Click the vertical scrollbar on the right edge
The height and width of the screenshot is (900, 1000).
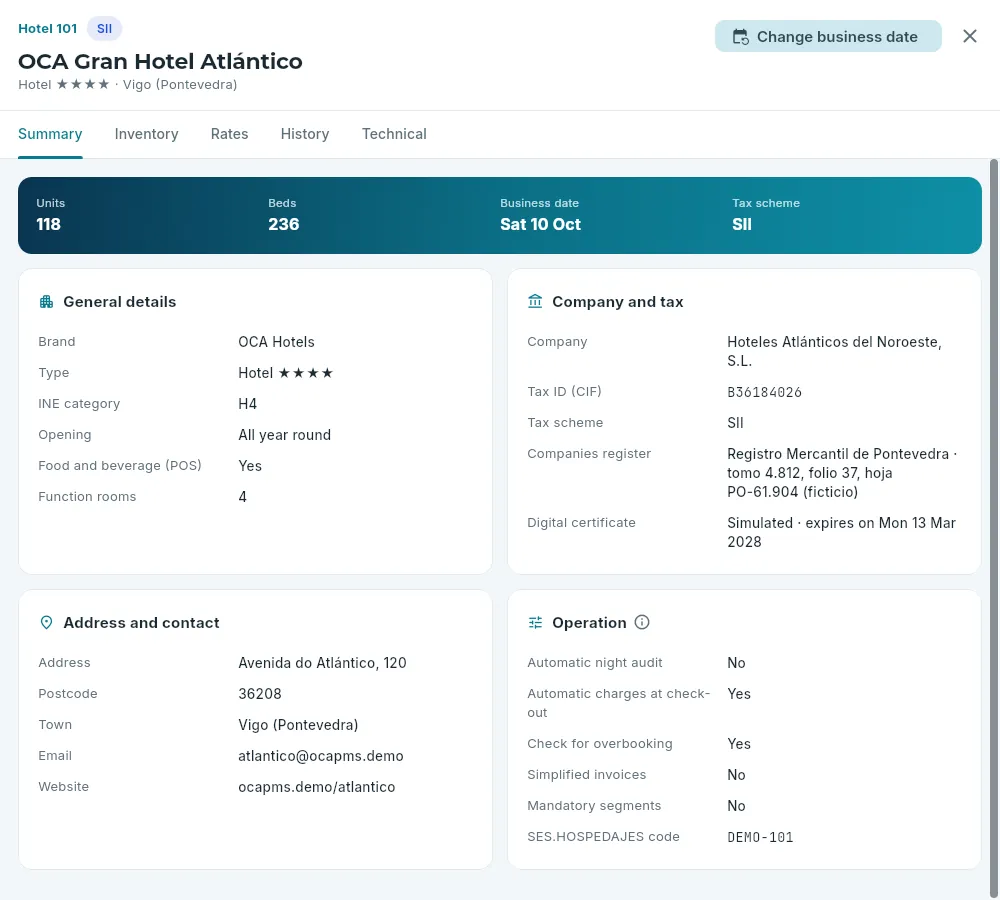(x=994, y=526)
